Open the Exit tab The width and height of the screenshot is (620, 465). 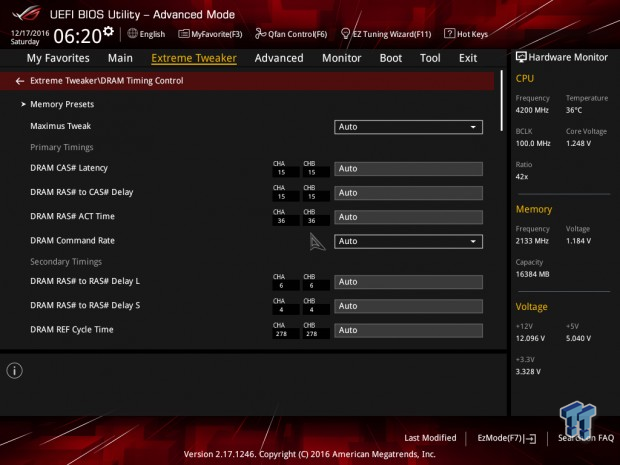(468, 58)
